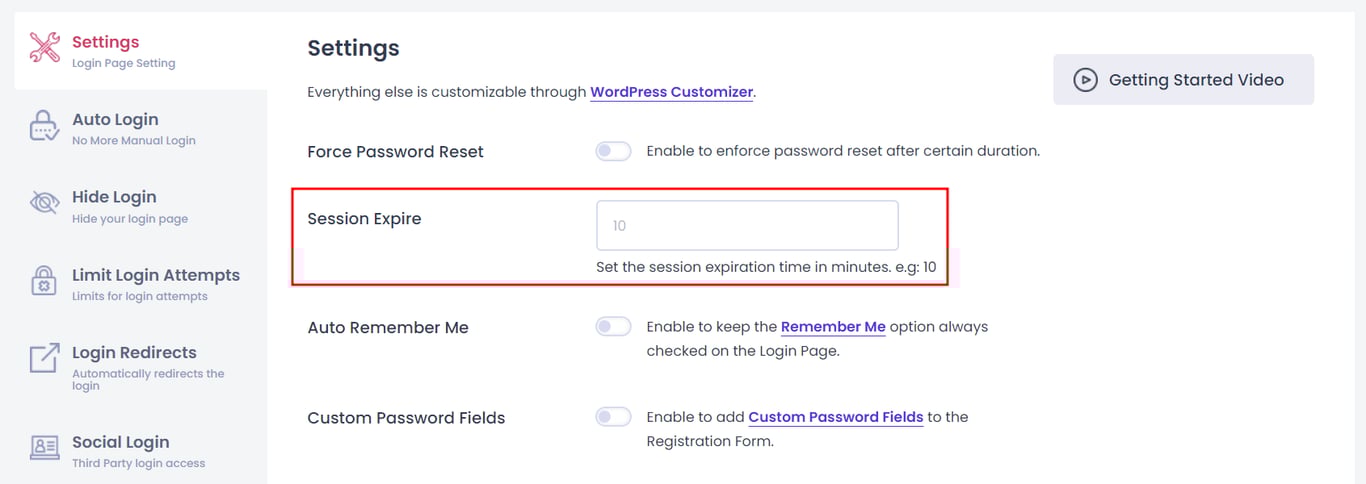Enable the Force Password Reset toggle
The width and height of the screenshot is (1366, 484).
[x=613, y=151]
